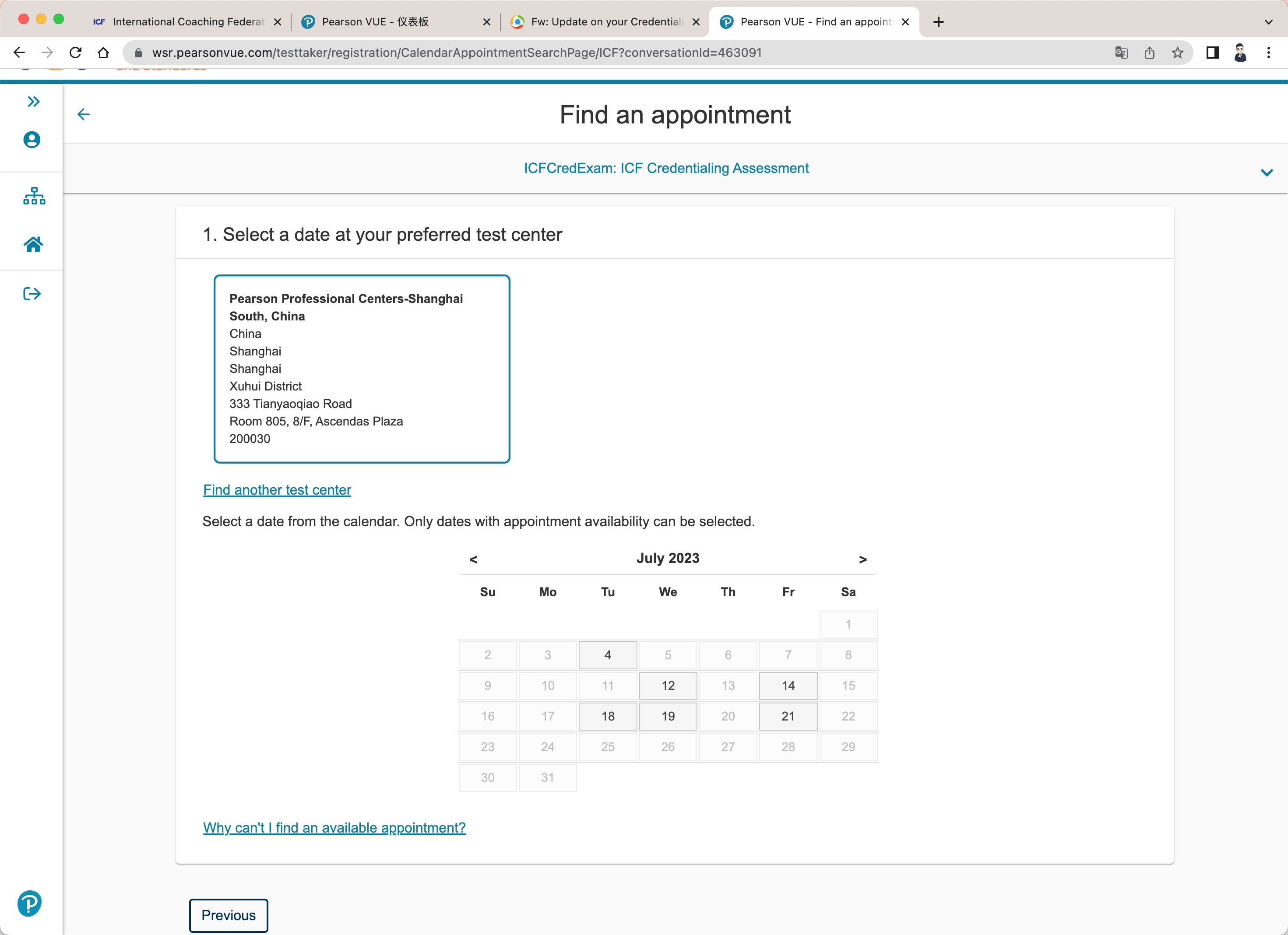The image size is (1288, 935).
Task: Select the Shanghai South test center card
Action: click(x=362, y=369)
